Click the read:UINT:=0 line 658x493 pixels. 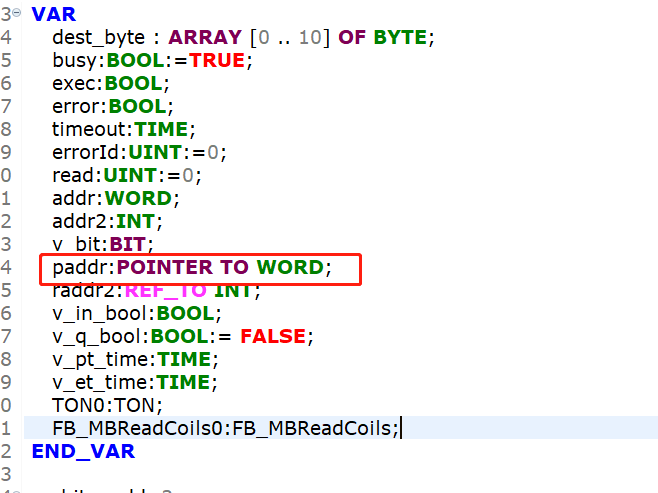click(x=127, y=175)
